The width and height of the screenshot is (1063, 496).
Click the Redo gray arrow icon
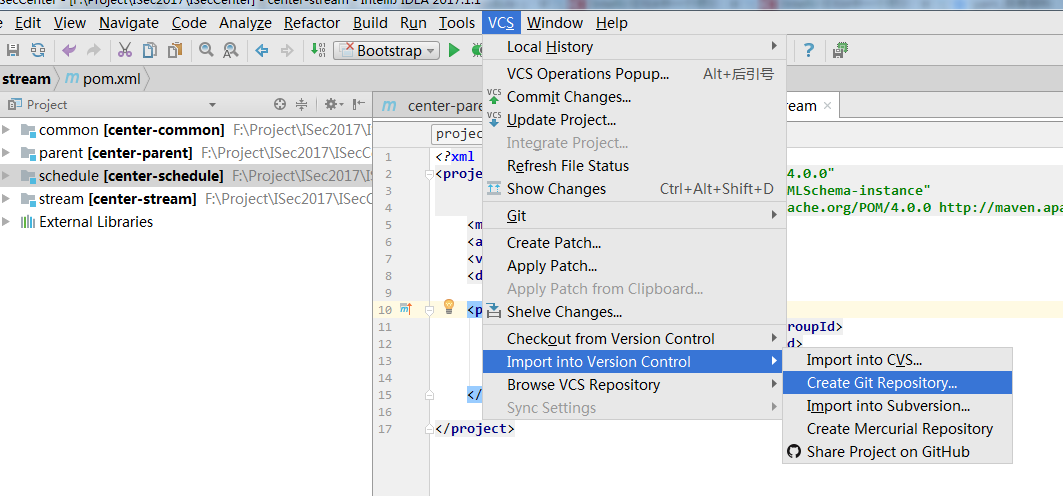93,50
